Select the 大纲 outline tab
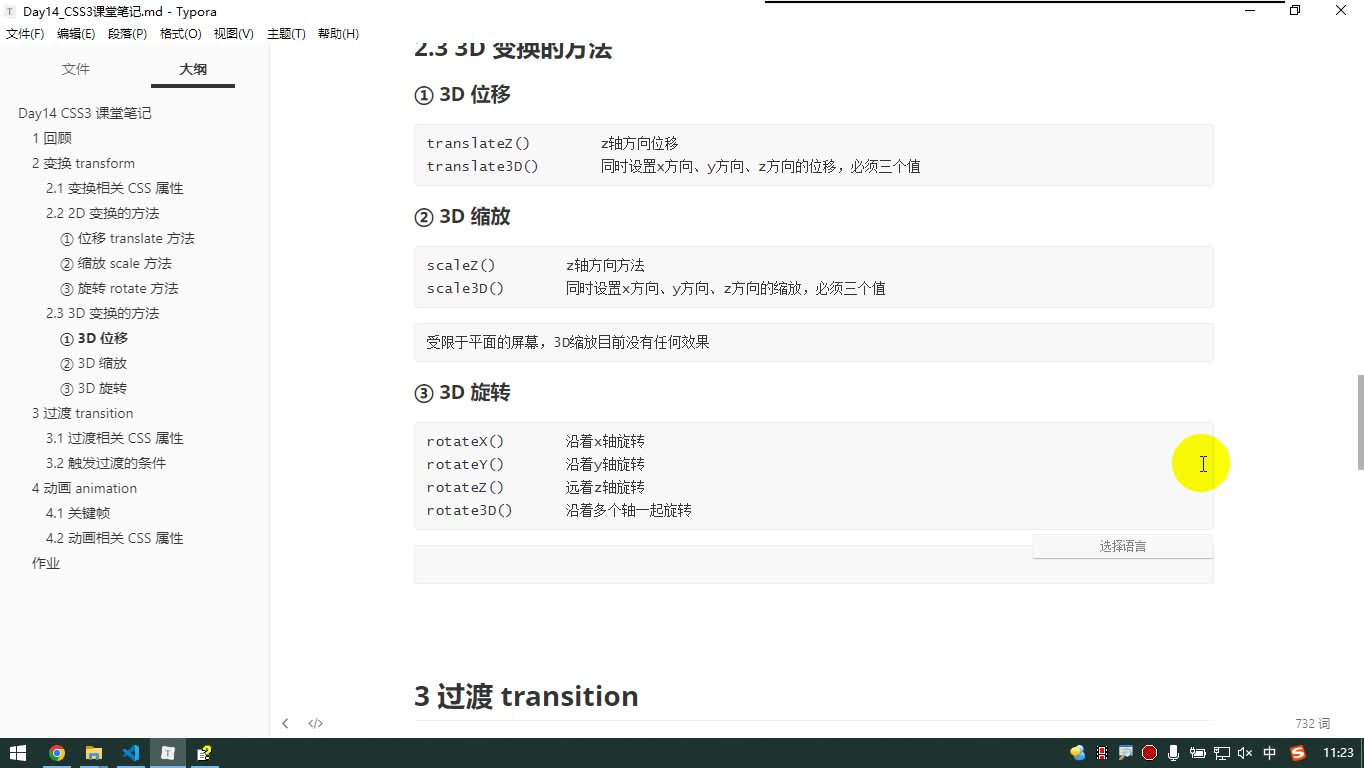This screenshot has height=768, width=1364. (193, 69)
